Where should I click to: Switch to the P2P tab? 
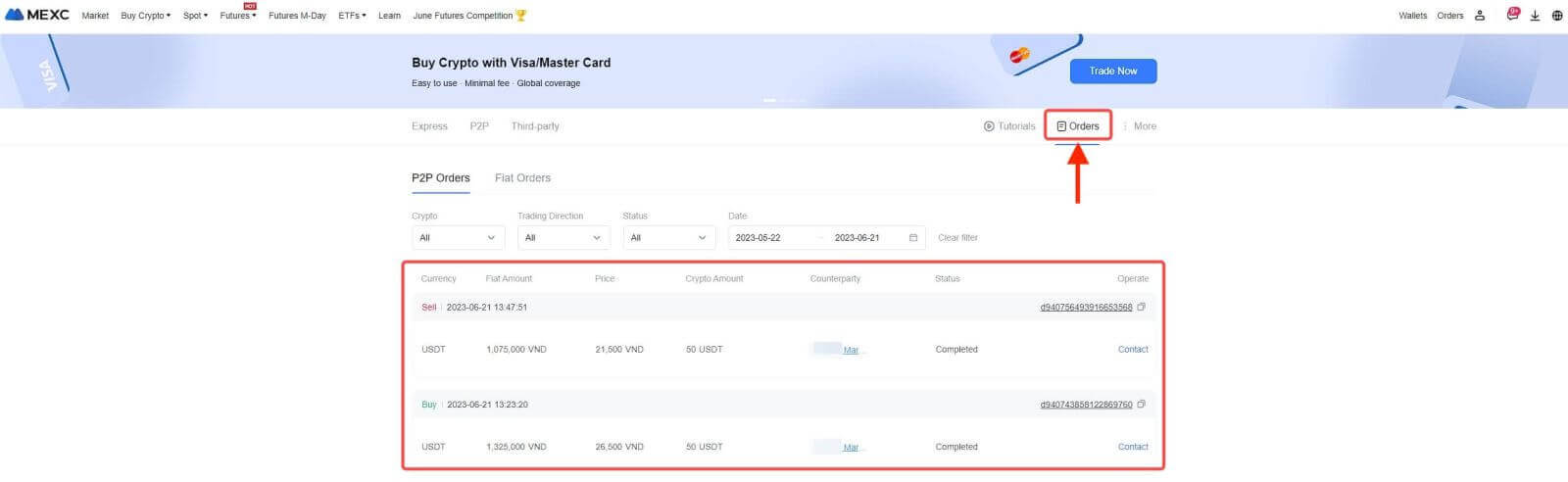click(x=479, y=126)
